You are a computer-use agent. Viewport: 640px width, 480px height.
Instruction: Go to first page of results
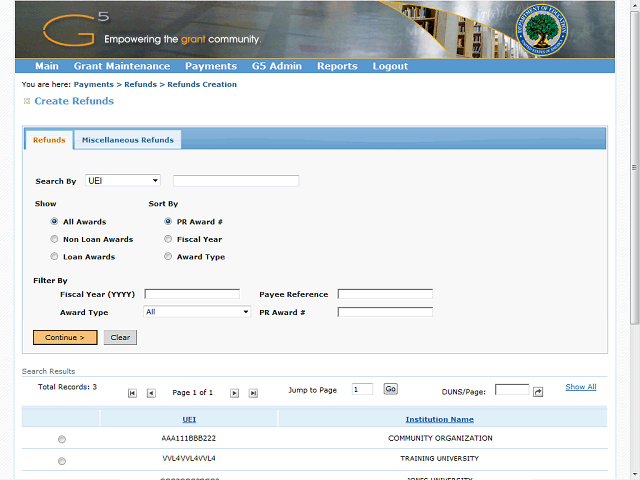click(132, 393)
